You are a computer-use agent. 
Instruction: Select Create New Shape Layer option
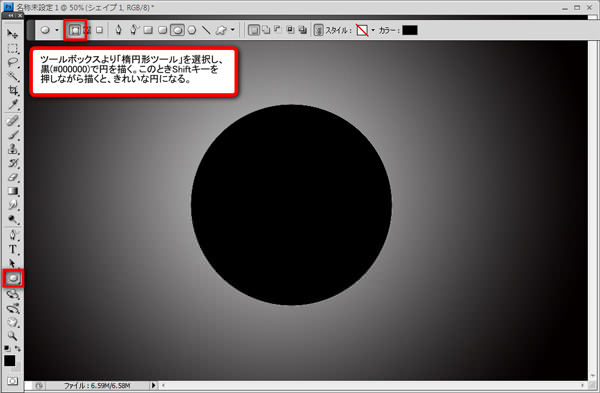pyautogui.click(x=253, y=30)
